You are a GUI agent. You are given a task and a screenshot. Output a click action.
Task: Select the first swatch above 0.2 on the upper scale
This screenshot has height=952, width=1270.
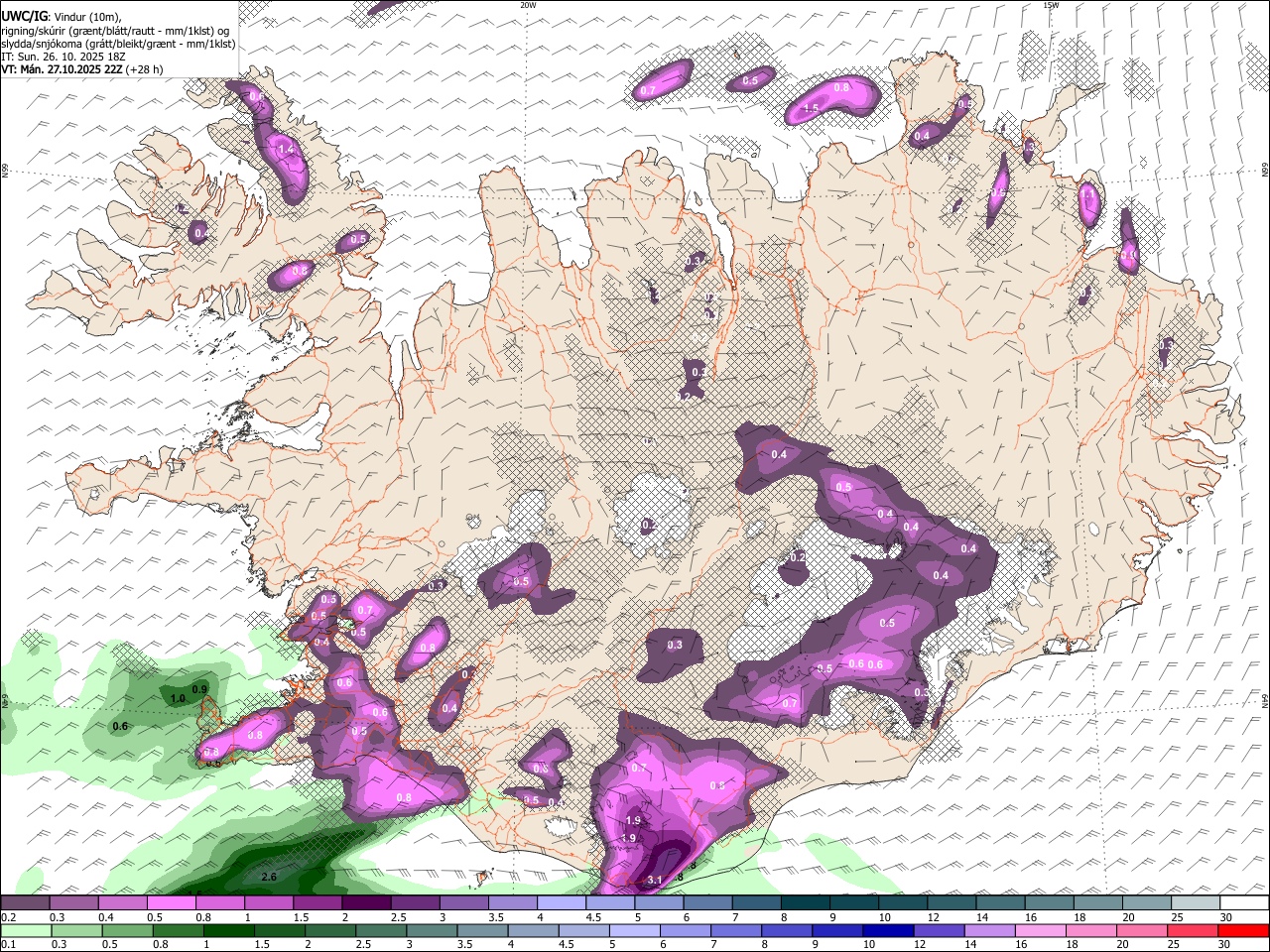pos(25,903)
